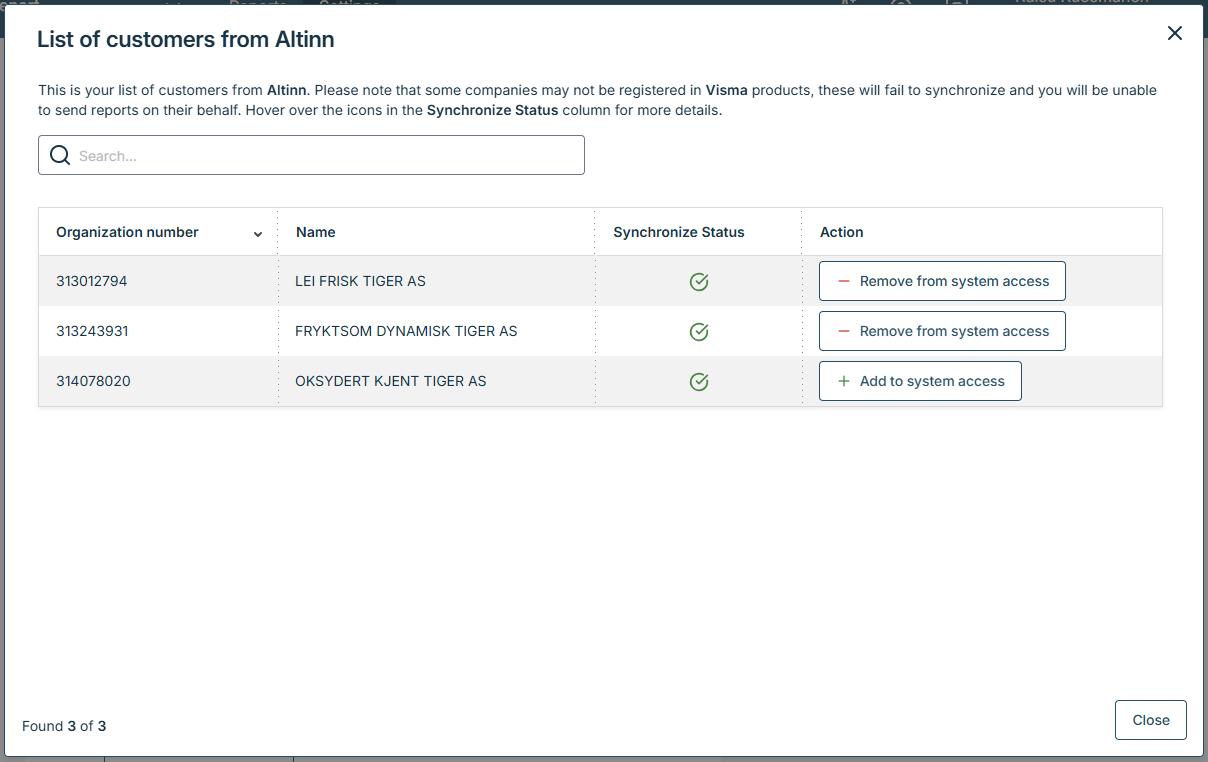Click the Synchronize Status column header
This screenshot has width=1208, height=762.
click(x=679, y=232)
